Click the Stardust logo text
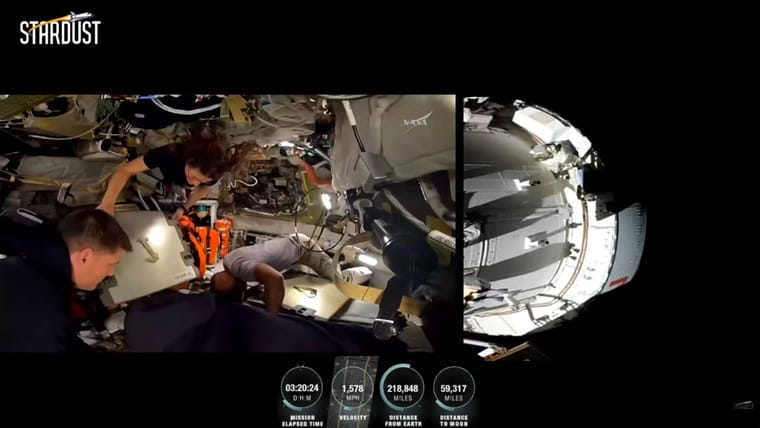 click(60, 33)
